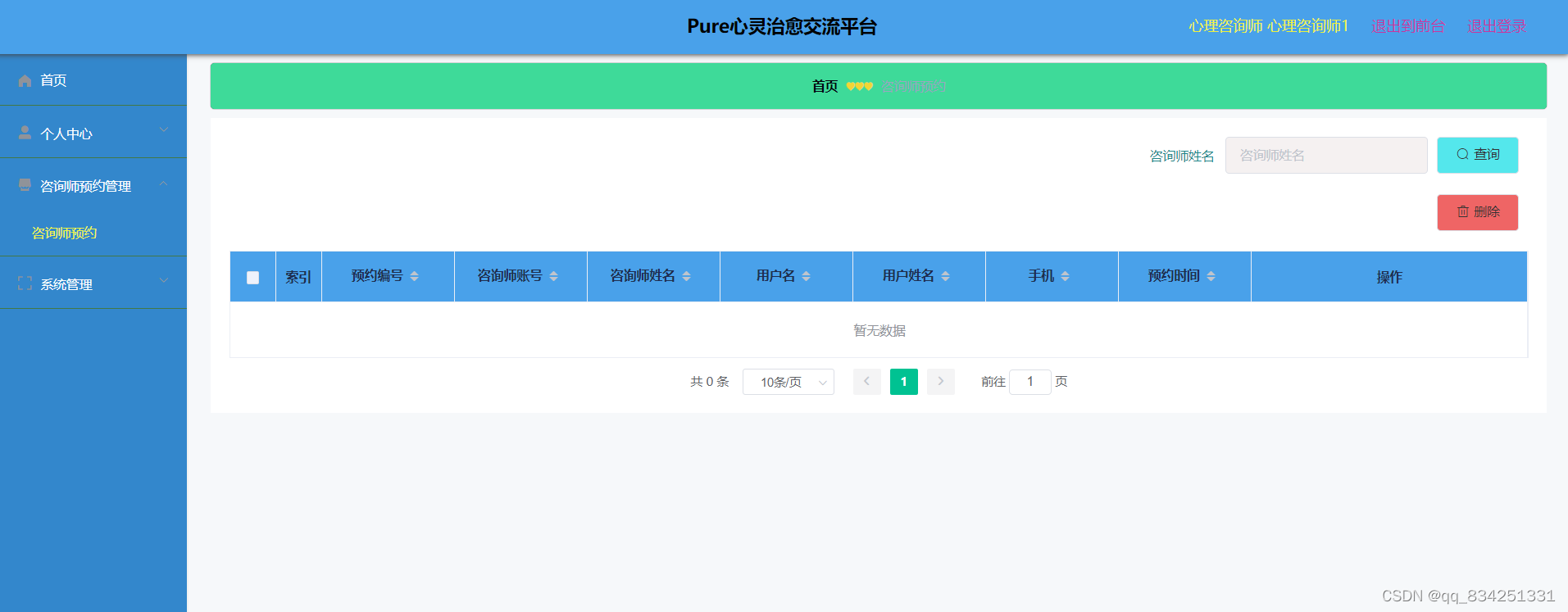Click the 索引 column header
The width and height of the screenshot is (1568, 612).
(298, 277)
